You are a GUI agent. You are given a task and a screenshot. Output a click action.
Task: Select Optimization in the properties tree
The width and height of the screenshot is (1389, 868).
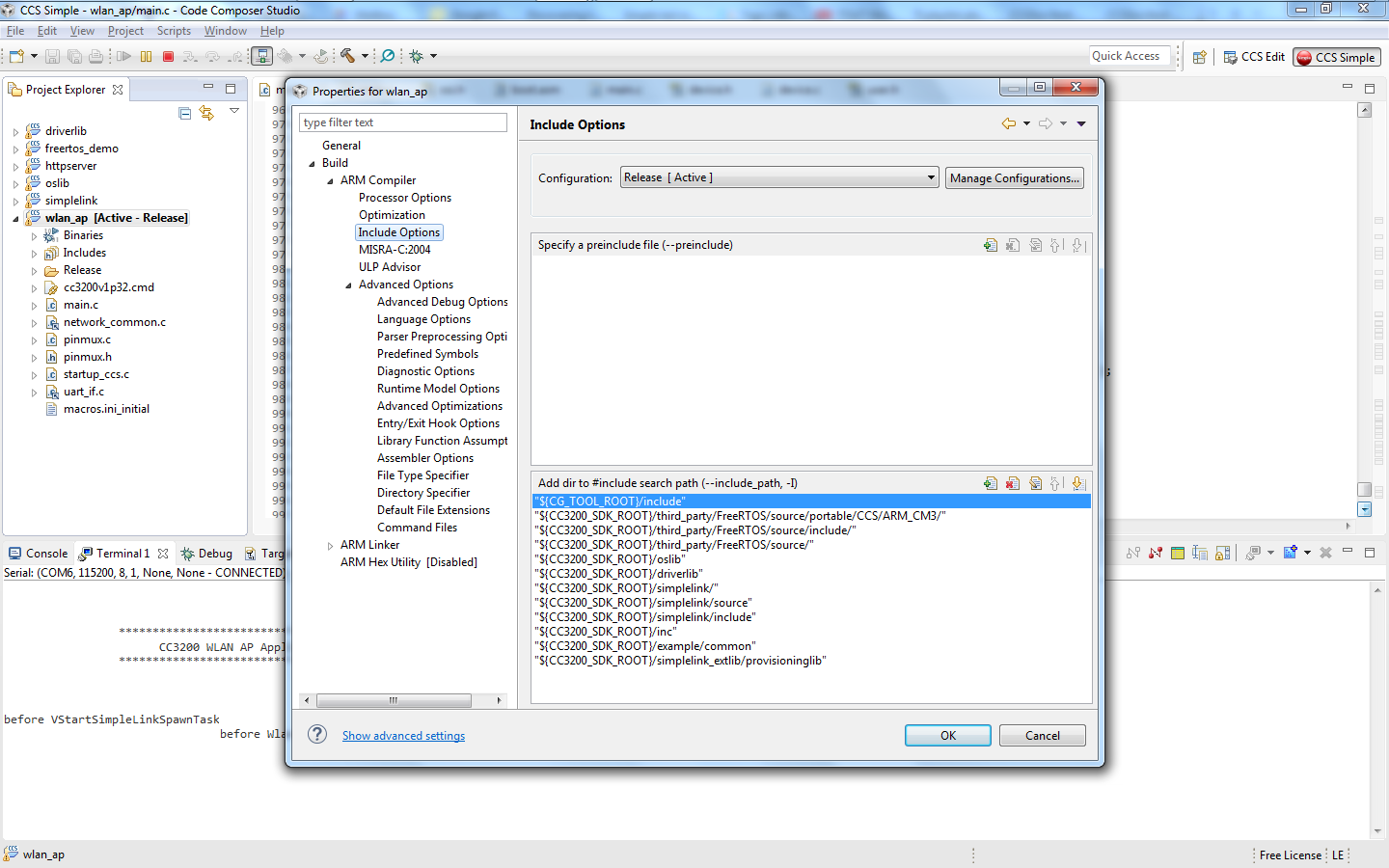(392, 215)
